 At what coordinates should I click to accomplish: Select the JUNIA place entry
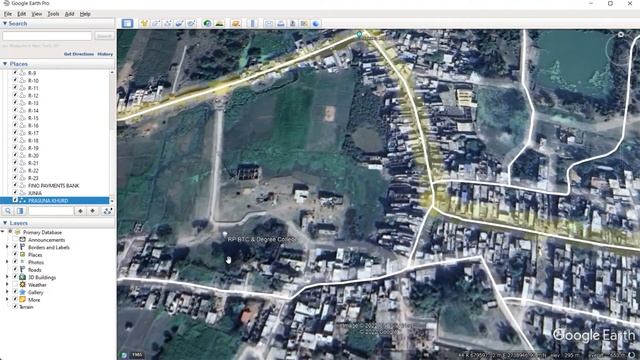[35, 193]
